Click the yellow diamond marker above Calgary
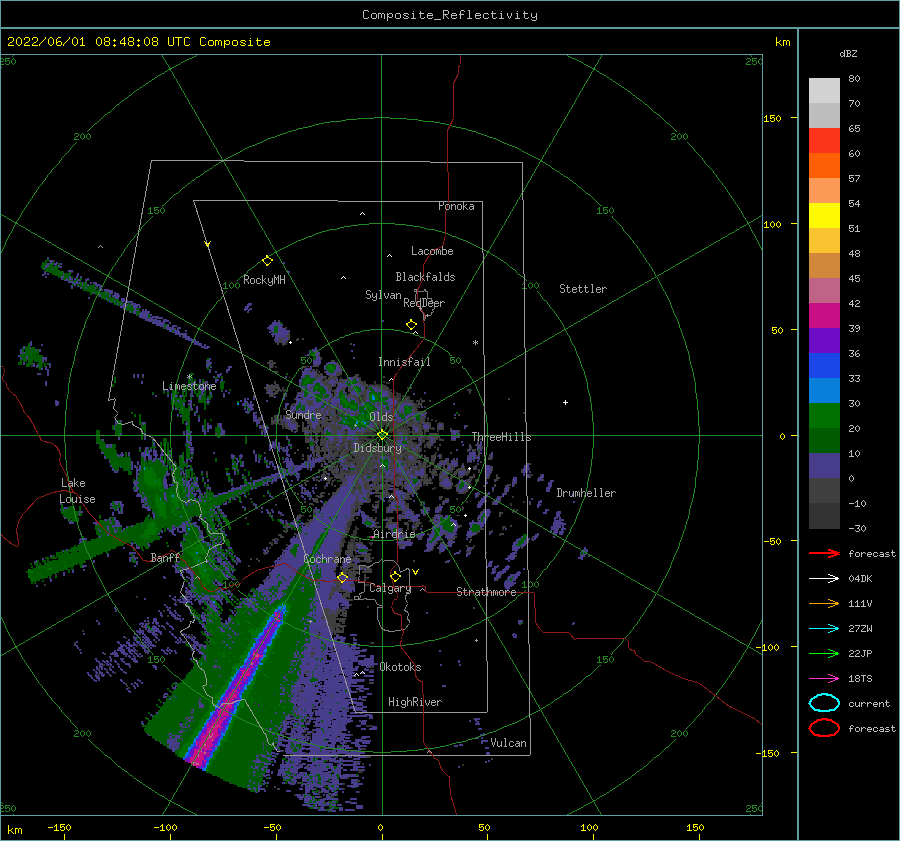Viewport: 900px width, 841px height. (x=395, y=576)
